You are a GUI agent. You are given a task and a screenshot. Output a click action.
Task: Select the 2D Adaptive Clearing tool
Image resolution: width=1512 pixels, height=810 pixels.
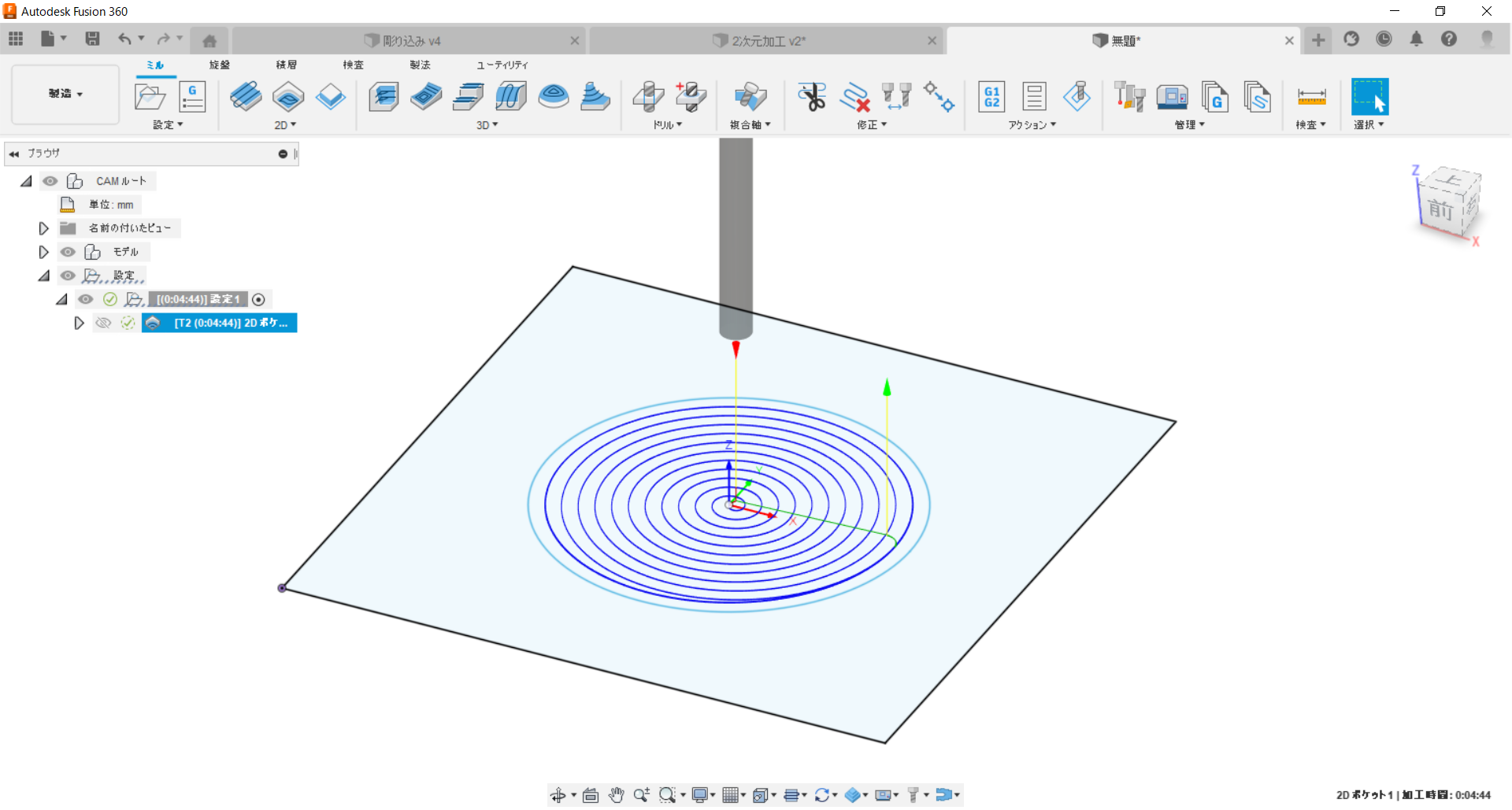coord(246,97)
